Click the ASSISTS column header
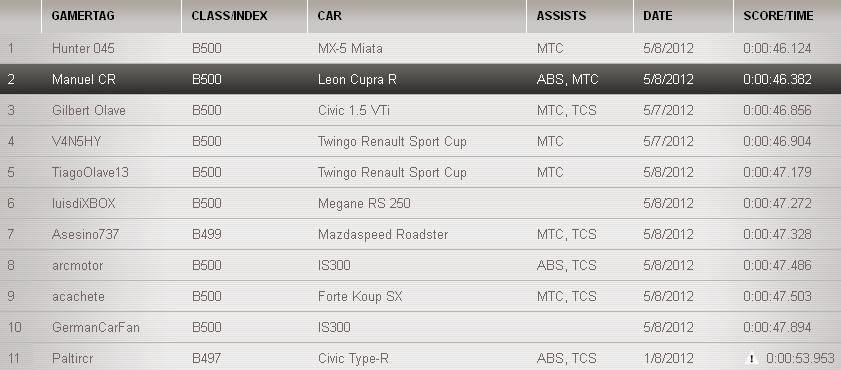The image size is (841, 370). [562, 16]
